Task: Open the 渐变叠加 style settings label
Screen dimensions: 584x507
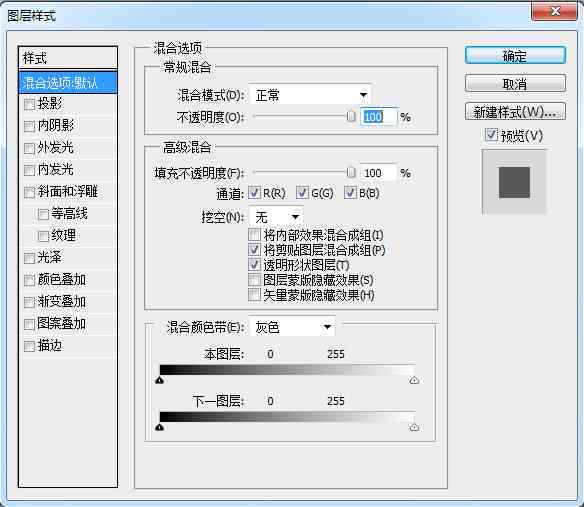Action: (x=61, y=301)
